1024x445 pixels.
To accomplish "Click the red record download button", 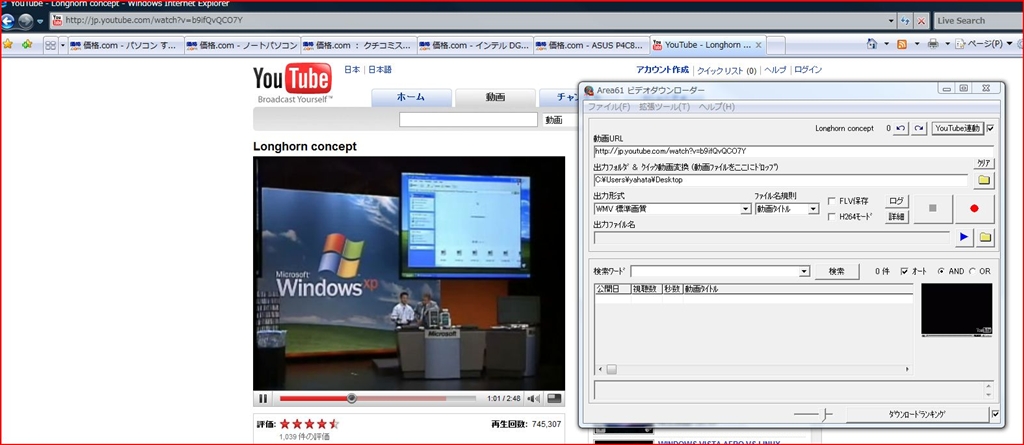I will click(x=974, y=208).
